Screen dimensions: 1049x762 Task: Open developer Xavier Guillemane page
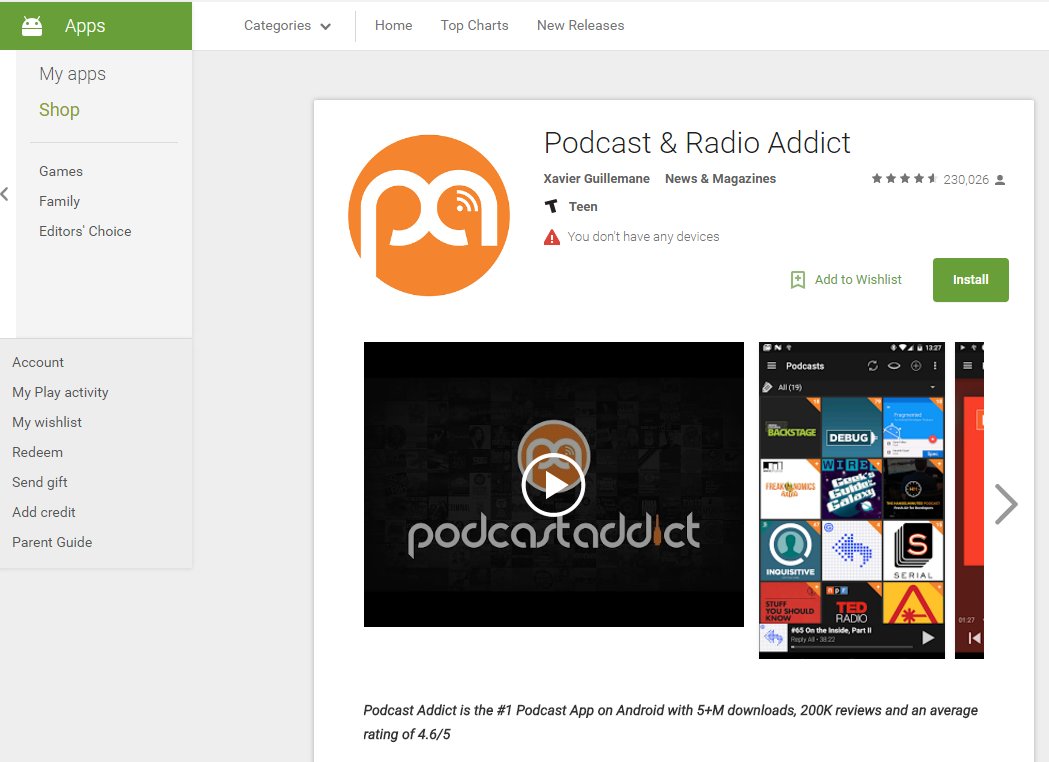[x=596, y=179]
